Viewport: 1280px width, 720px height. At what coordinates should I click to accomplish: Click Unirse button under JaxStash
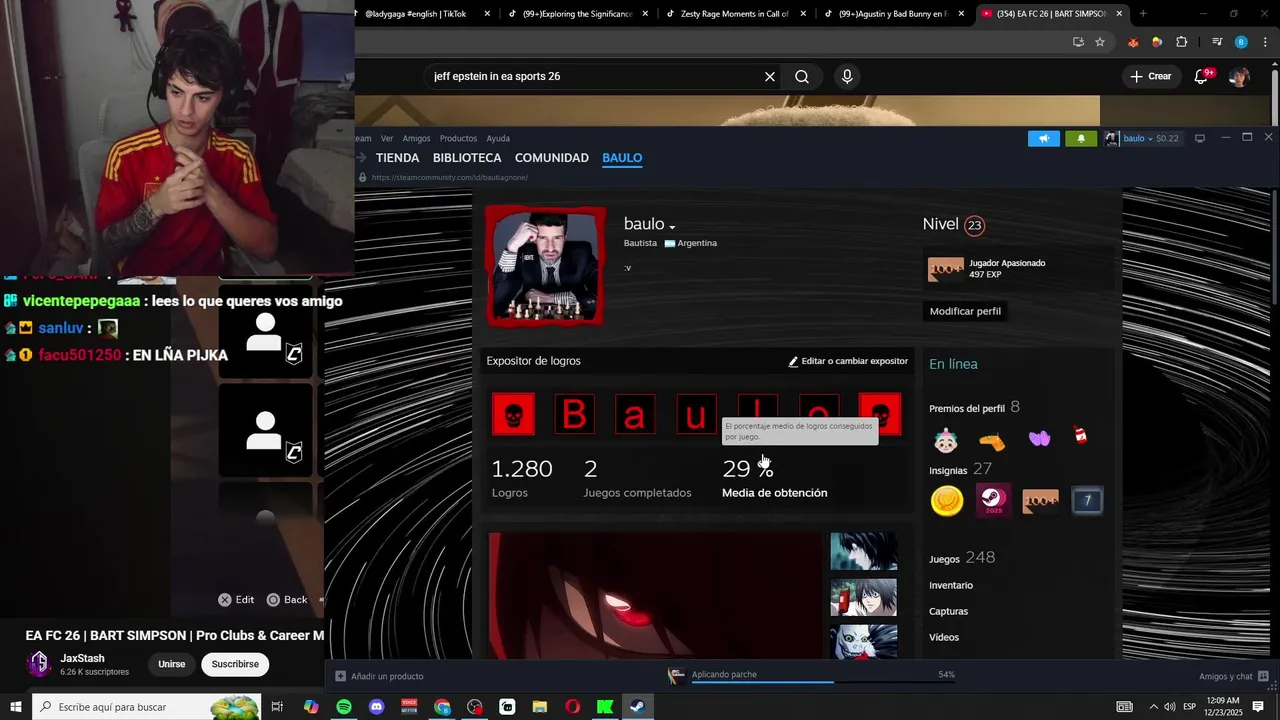(x=171, y=664)
